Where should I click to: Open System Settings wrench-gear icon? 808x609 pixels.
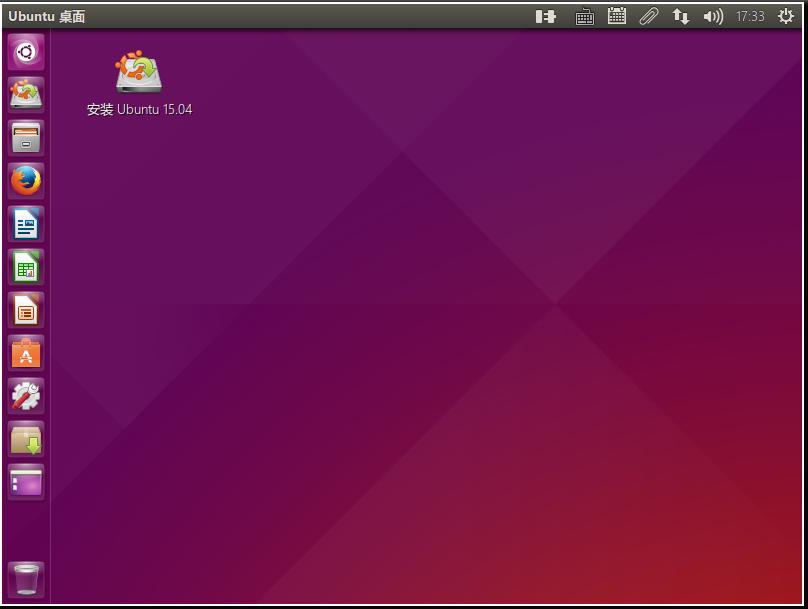[x=26, y=396]
